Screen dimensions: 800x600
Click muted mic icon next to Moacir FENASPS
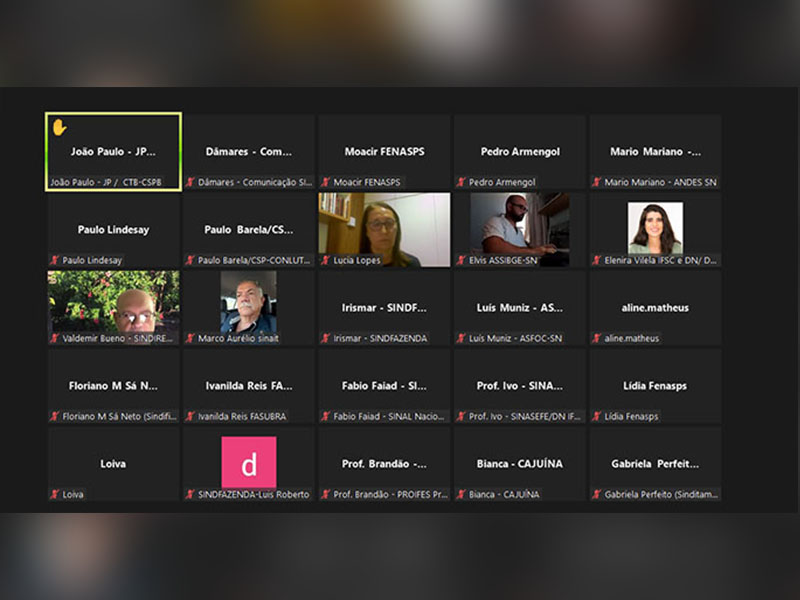(325, 183)
